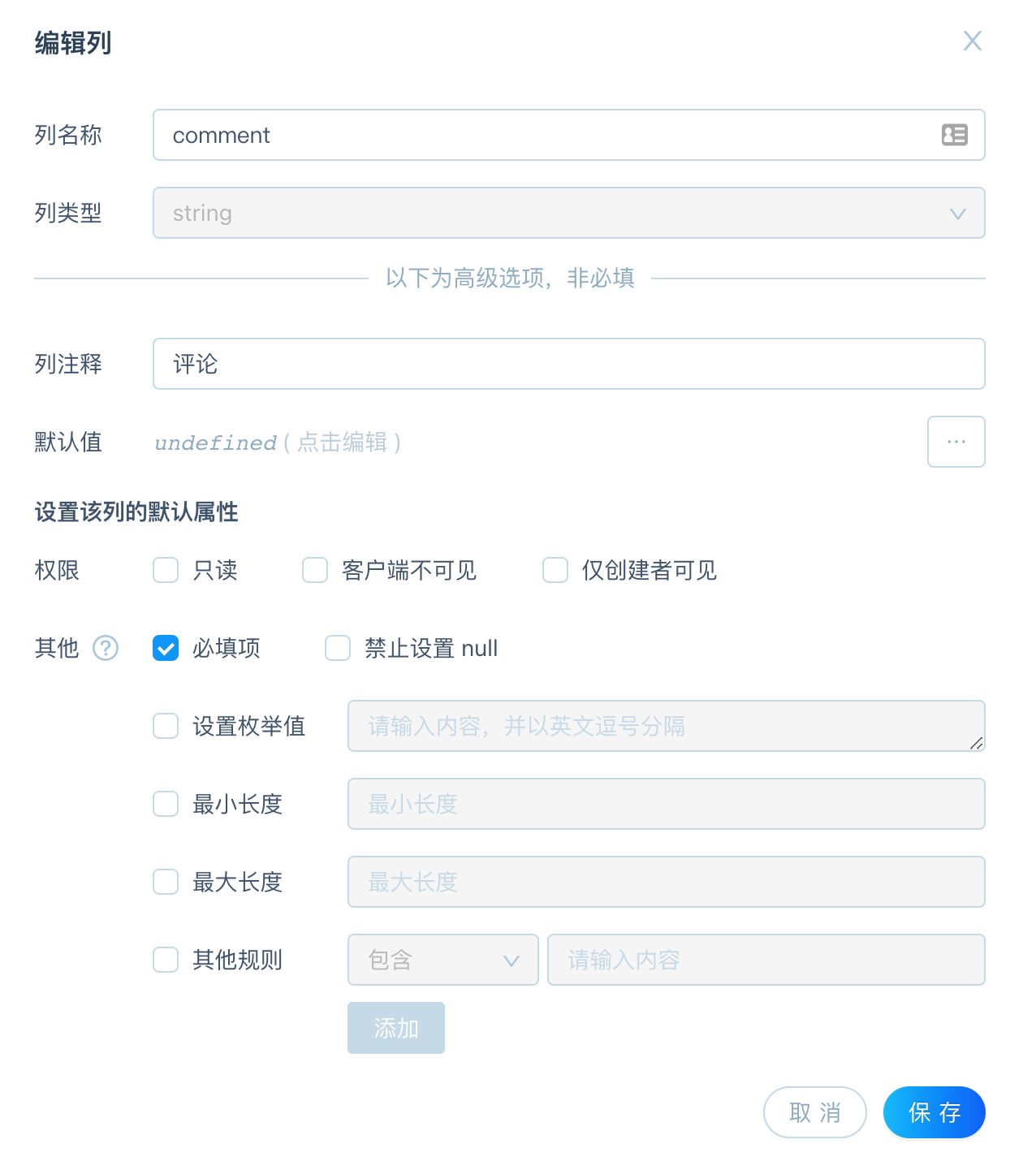Viewport: 1036px width, 1174px height.
Task: Uncheck the 必填项 checkbox
Action: [x=166, y=648]
